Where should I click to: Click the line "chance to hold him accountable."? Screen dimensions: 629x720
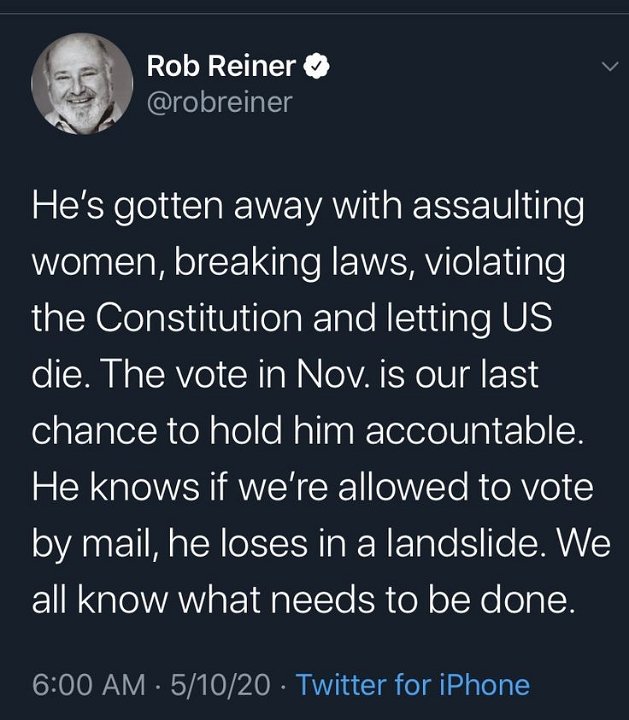[x=308, y=431]
